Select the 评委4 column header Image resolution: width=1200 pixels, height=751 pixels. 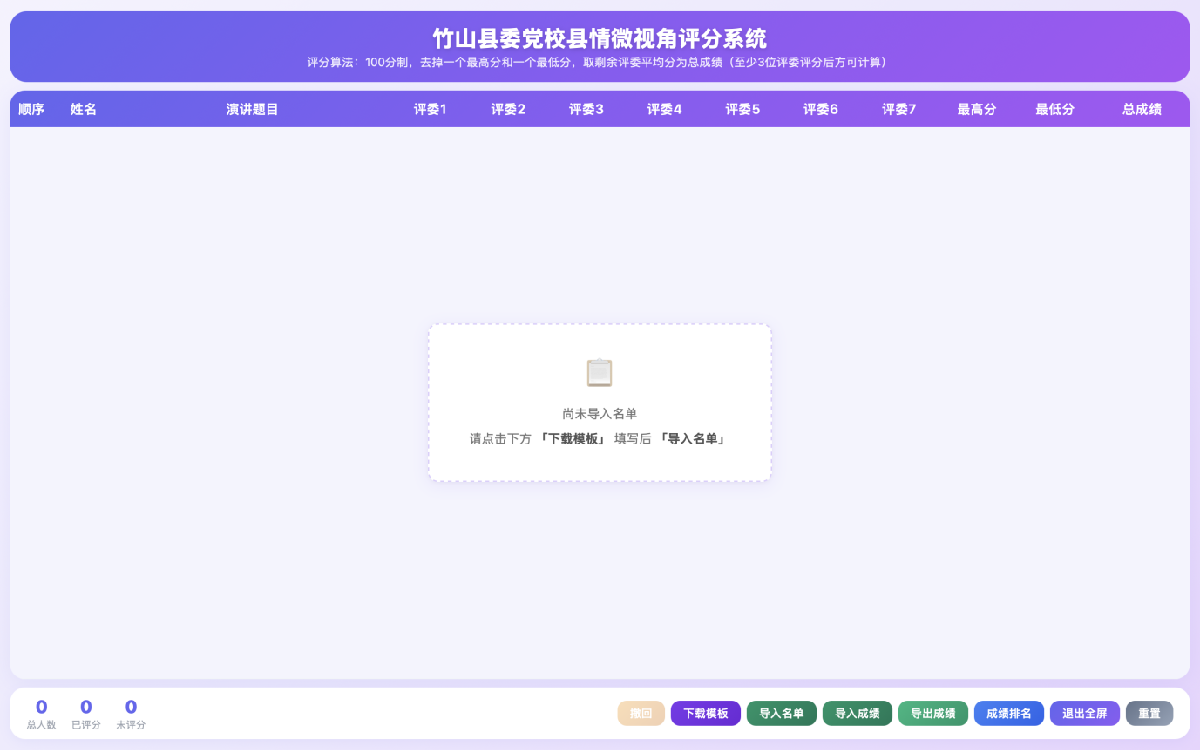664,110
